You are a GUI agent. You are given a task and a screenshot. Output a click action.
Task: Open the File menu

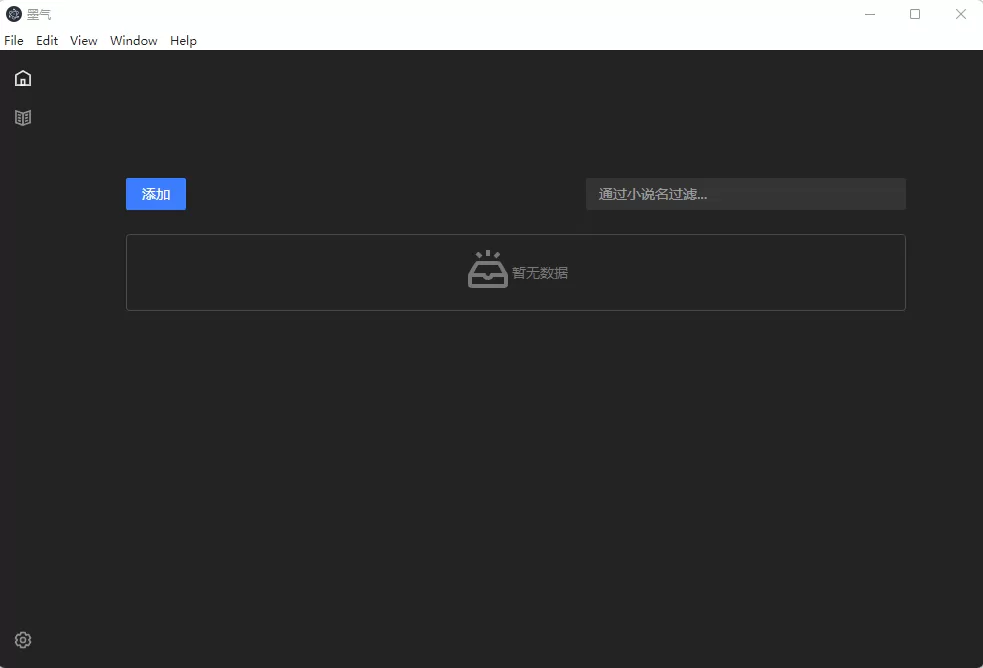tap(14, 40)
